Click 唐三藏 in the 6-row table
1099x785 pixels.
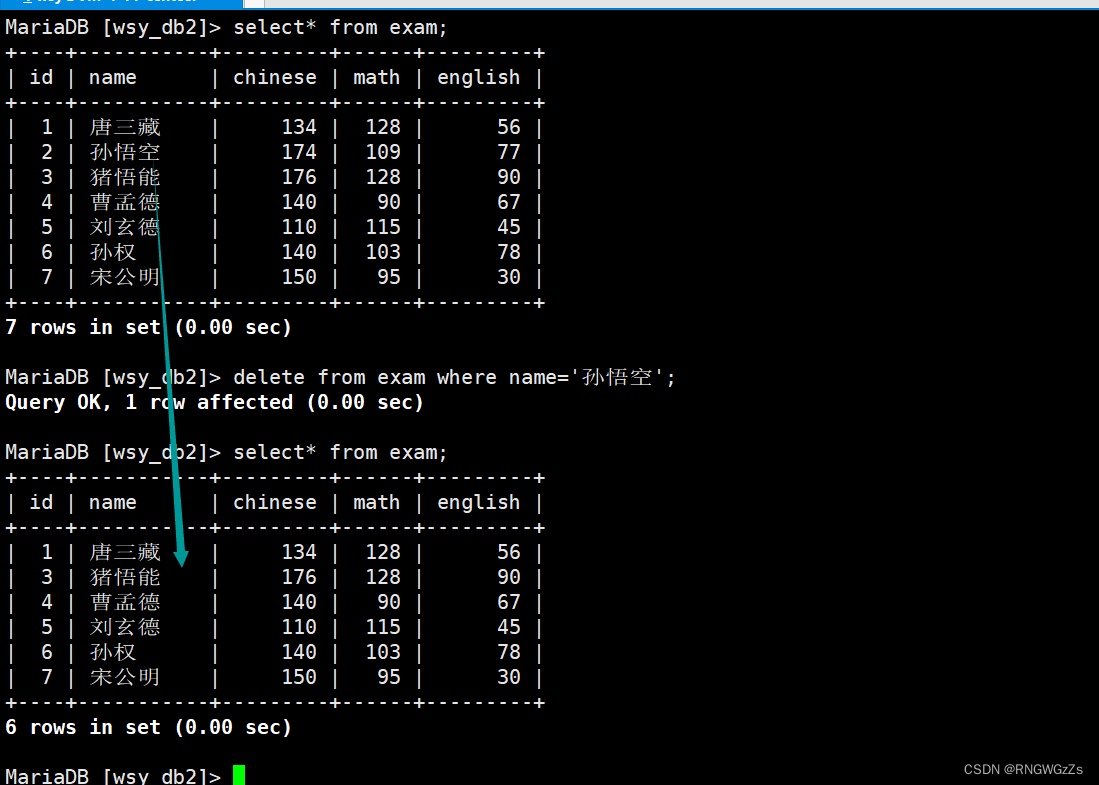click(x=125, y=552)
